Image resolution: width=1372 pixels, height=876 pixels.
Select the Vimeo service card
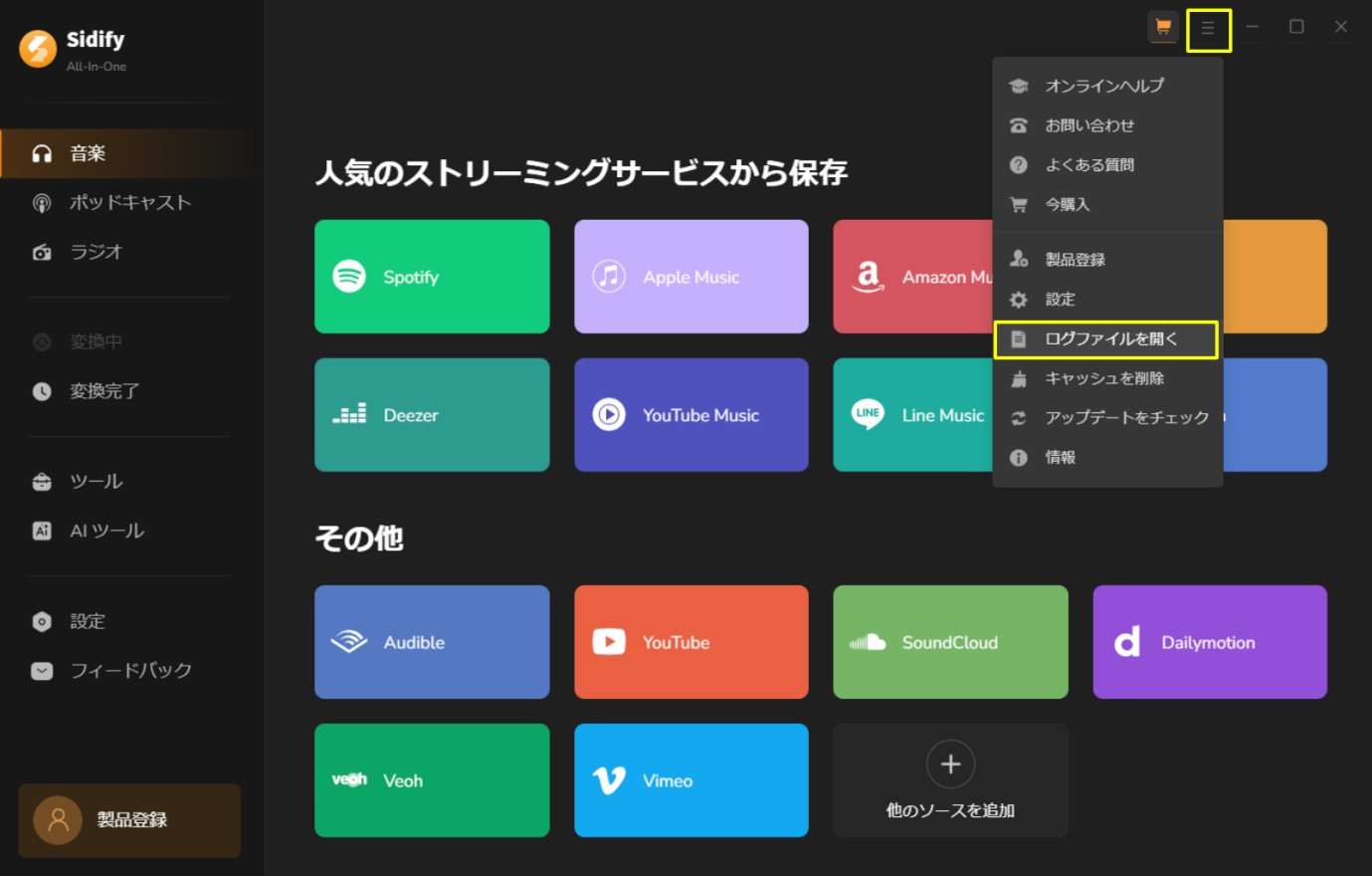point(691,780)
